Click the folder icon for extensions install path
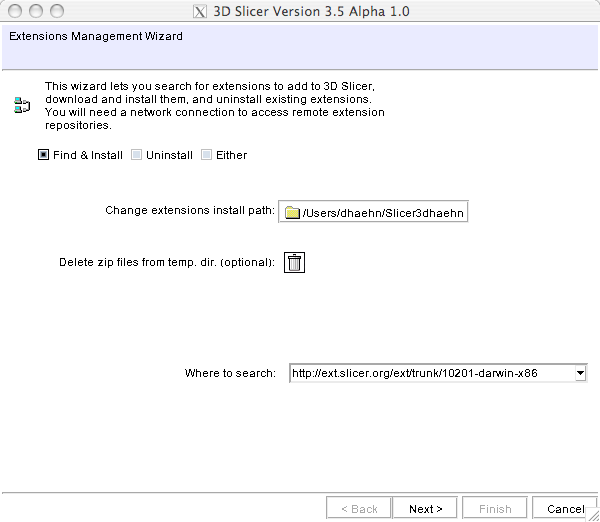 pos(292,212)
